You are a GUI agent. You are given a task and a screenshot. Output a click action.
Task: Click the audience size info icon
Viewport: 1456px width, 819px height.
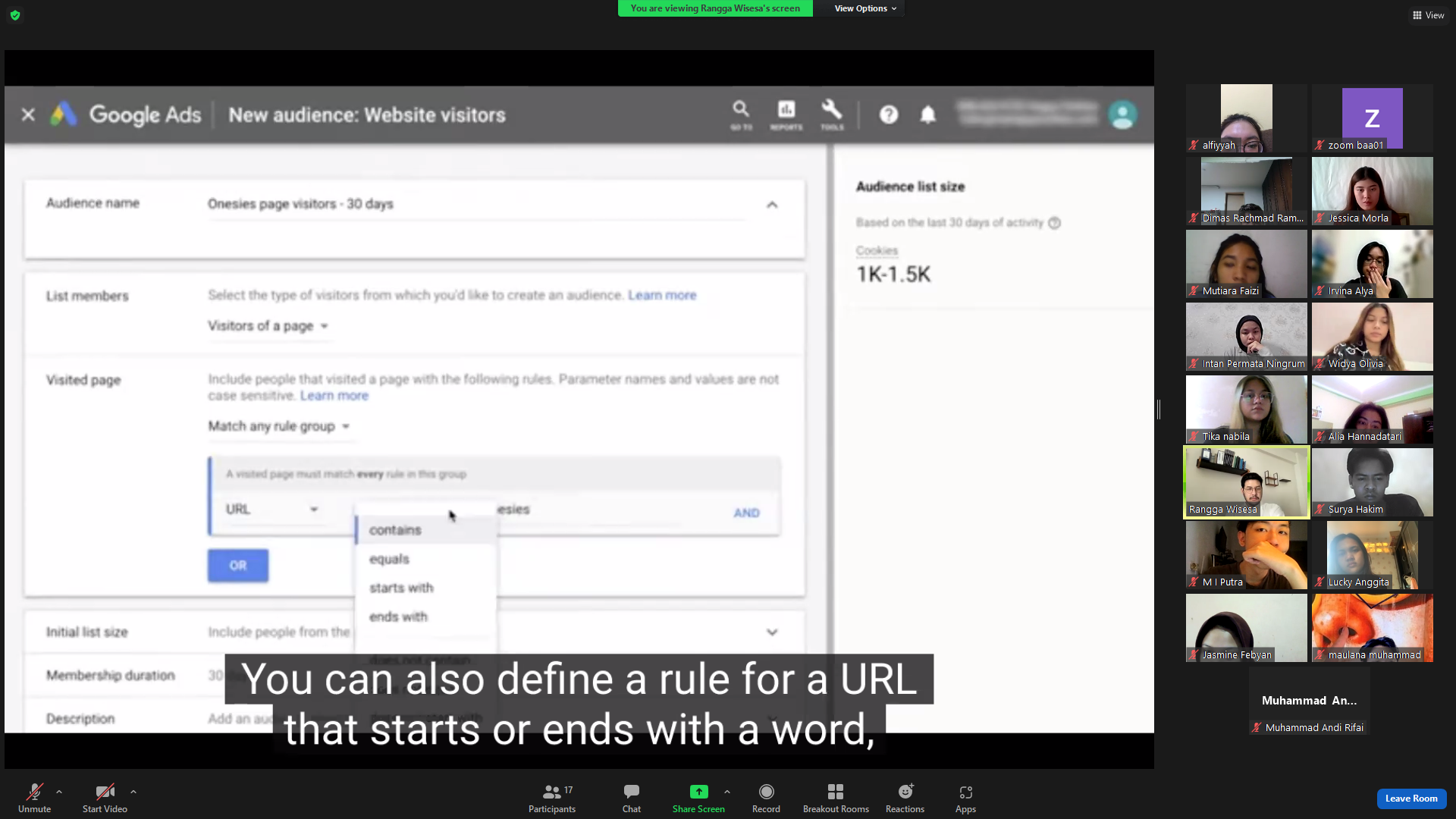(1054, 223)
